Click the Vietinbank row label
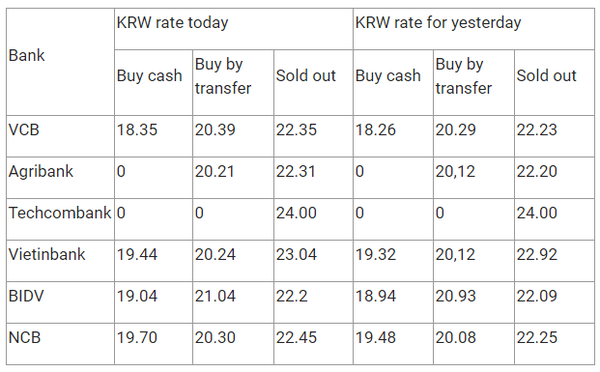 click(47, 255)
